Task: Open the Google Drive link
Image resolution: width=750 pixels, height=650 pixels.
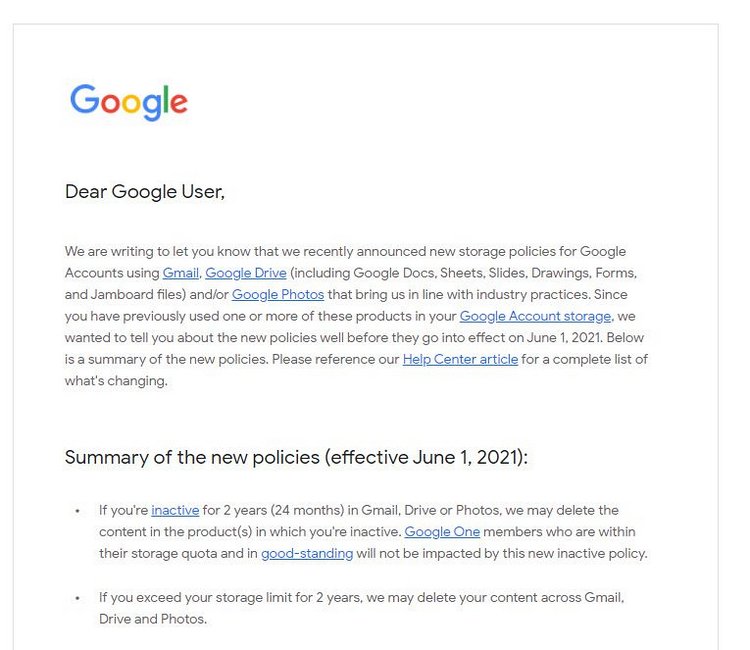Action: [x=246, y=273]
